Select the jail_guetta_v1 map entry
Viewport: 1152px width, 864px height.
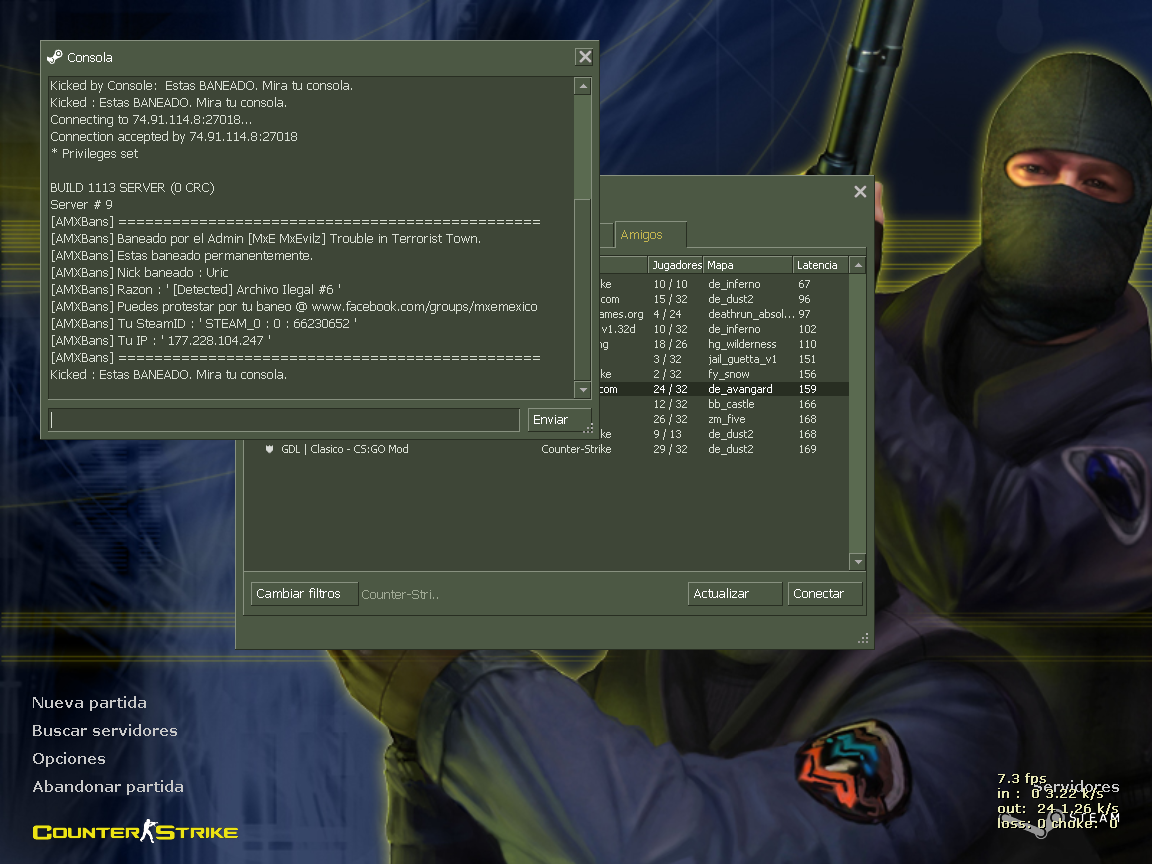pos(742,359)
